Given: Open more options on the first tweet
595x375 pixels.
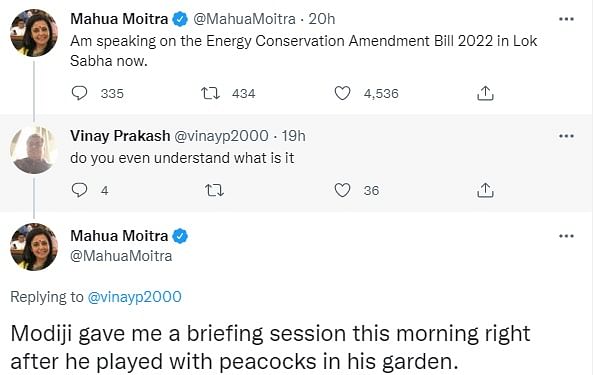Looking at the screenshot, I should pyautogui.click(x=566, y=19).
